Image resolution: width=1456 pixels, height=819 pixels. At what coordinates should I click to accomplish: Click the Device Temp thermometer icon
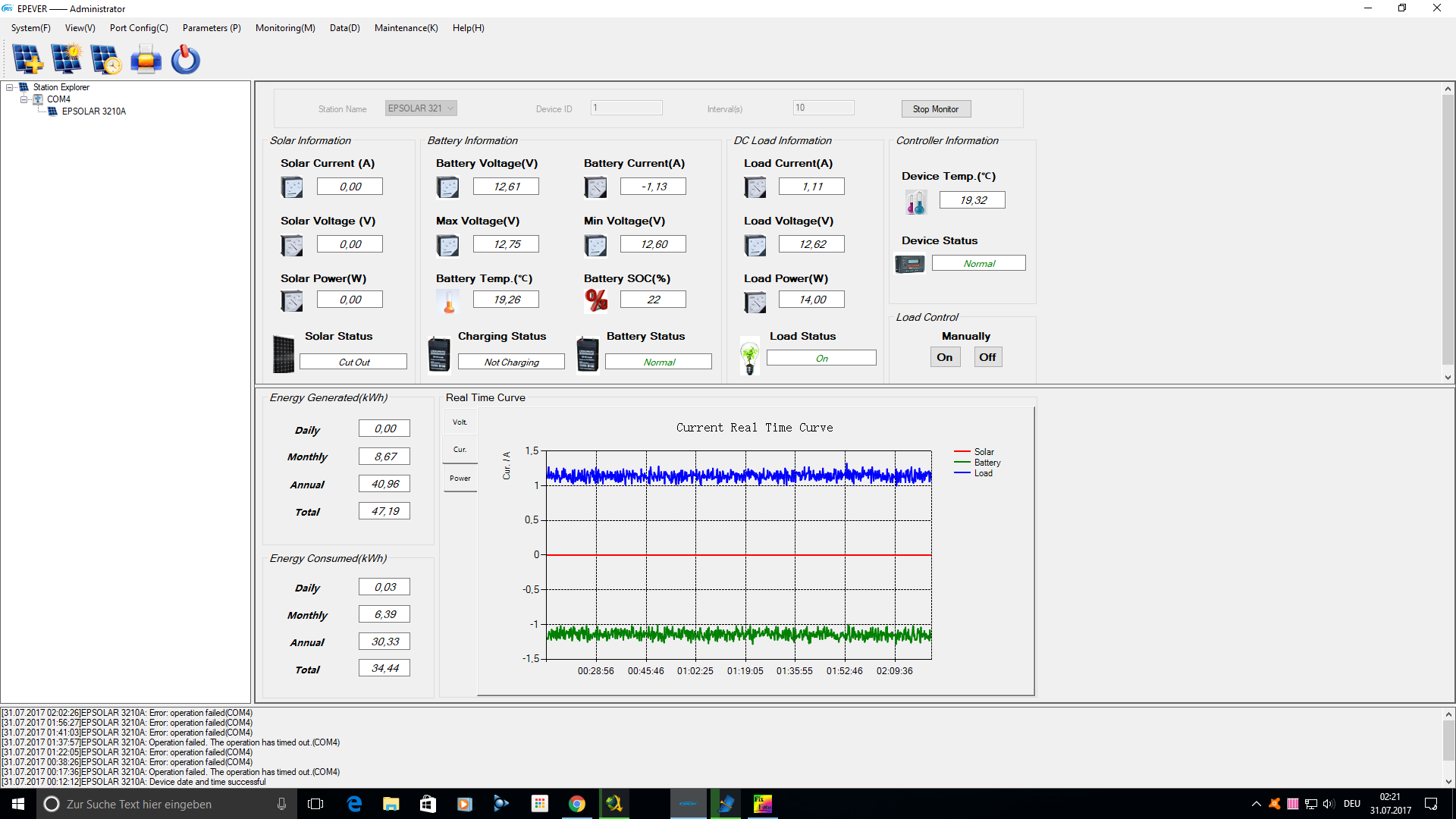(916, 202)
